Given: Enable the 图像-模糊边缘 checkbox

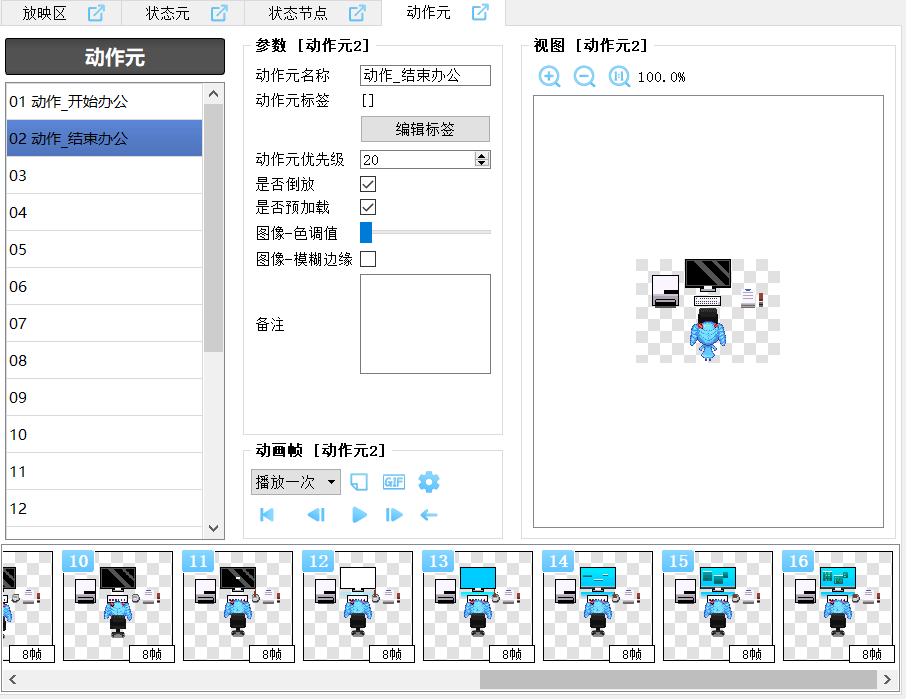Looking at the screenshot, I should point(368,259).
